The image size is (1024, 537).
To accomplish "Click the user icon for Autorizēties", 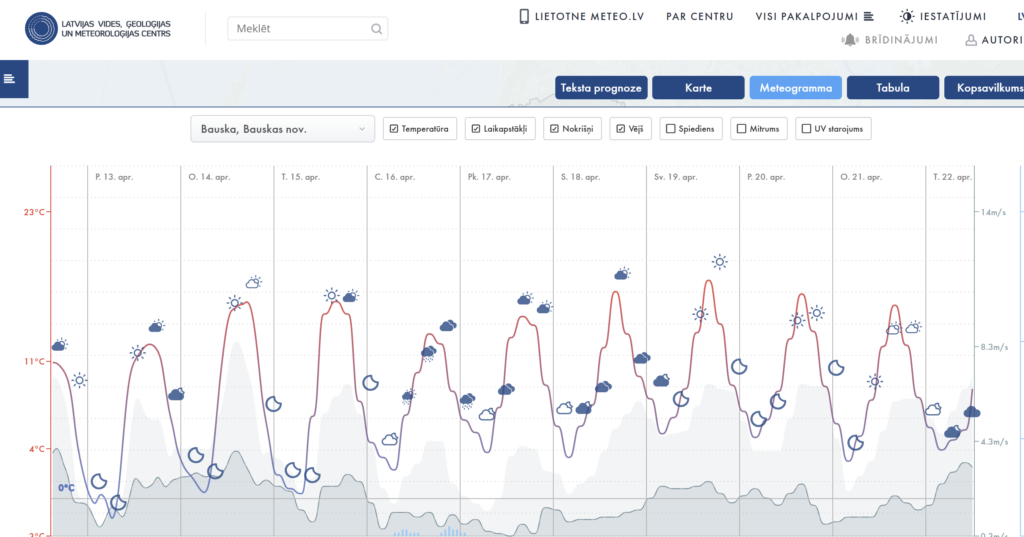I will pos(971,40).
